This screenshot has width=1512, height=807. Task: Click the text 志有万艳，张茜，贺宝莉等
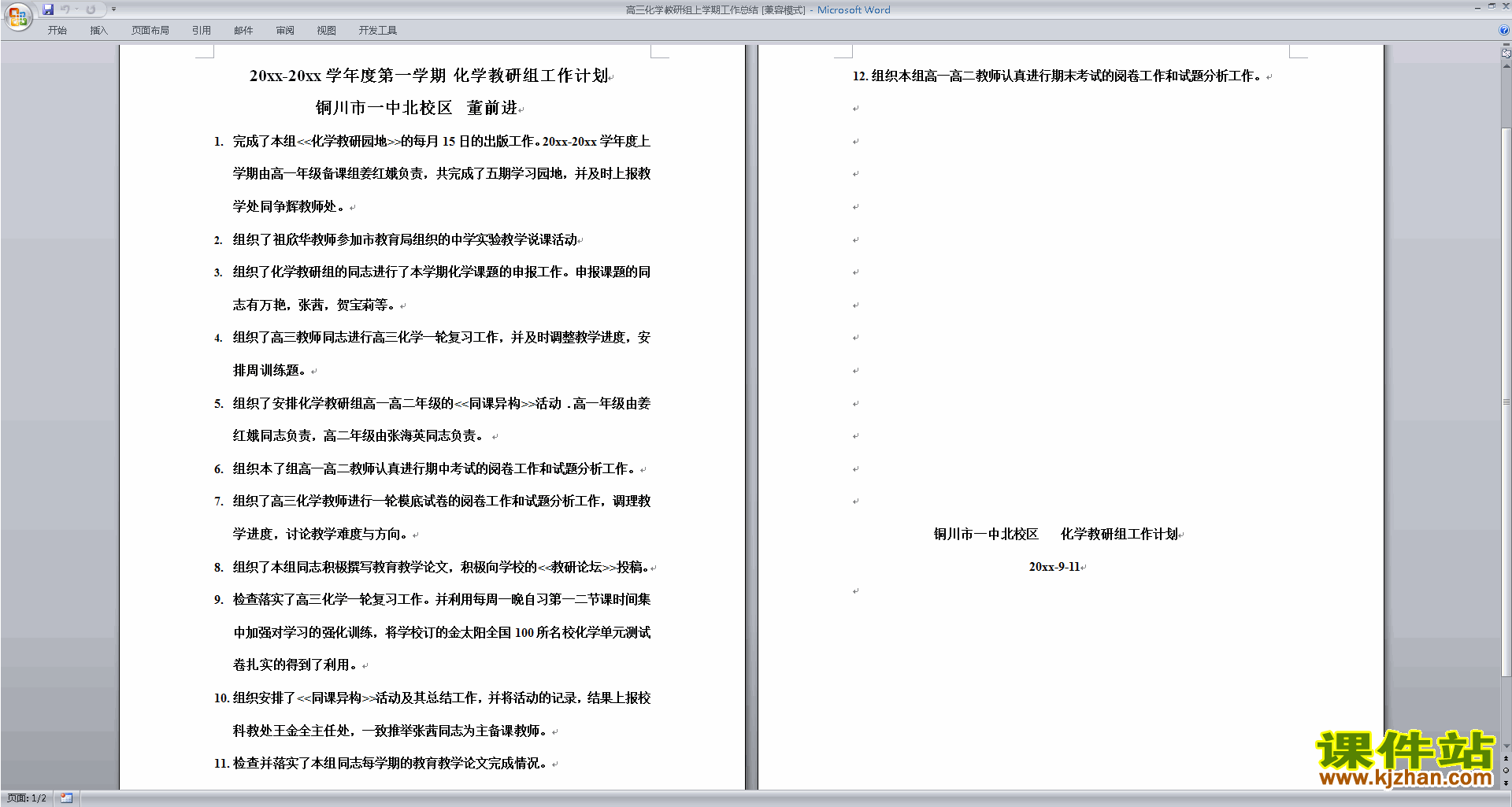(314, 305)
